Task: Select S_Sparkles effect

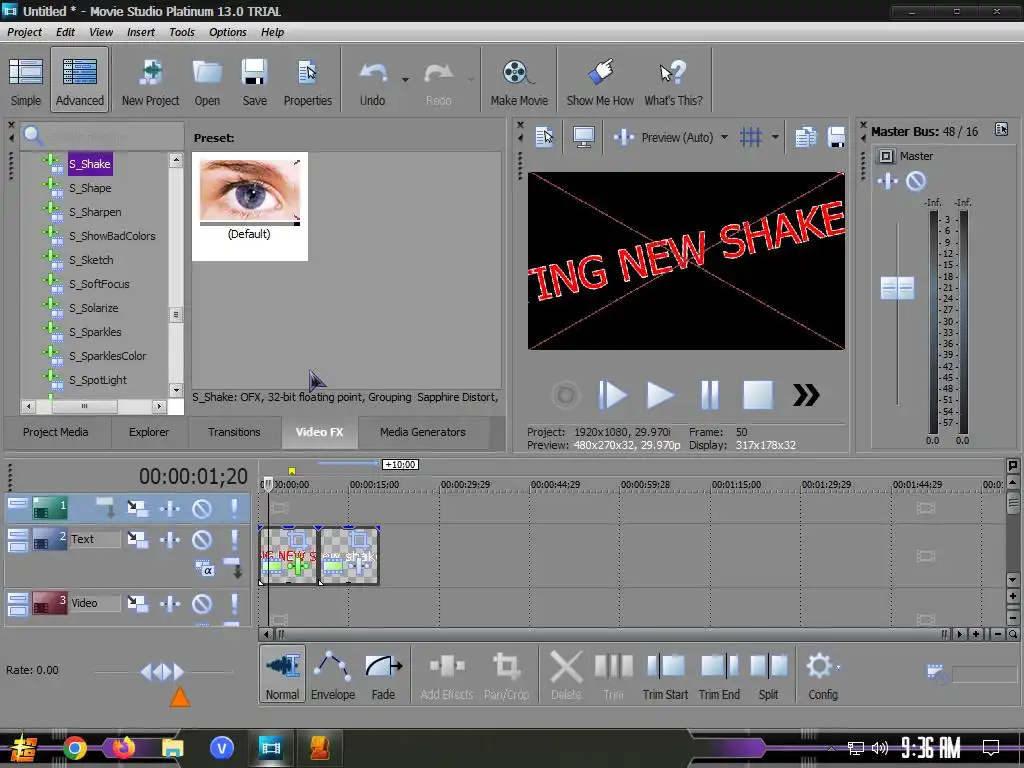Action: 95,332
